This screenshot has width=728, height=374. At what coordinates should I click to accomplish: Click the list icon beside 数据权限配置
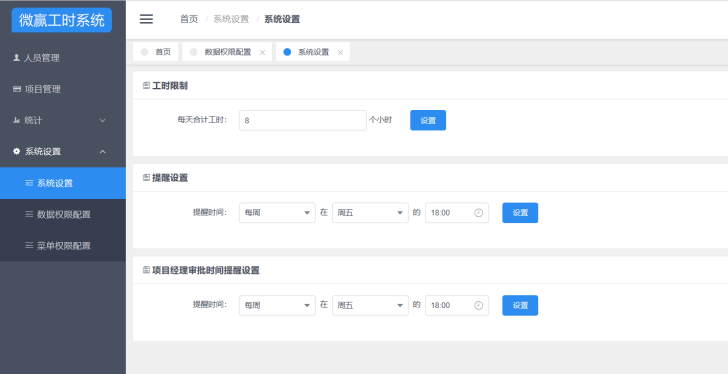click(x=29, y=214)
